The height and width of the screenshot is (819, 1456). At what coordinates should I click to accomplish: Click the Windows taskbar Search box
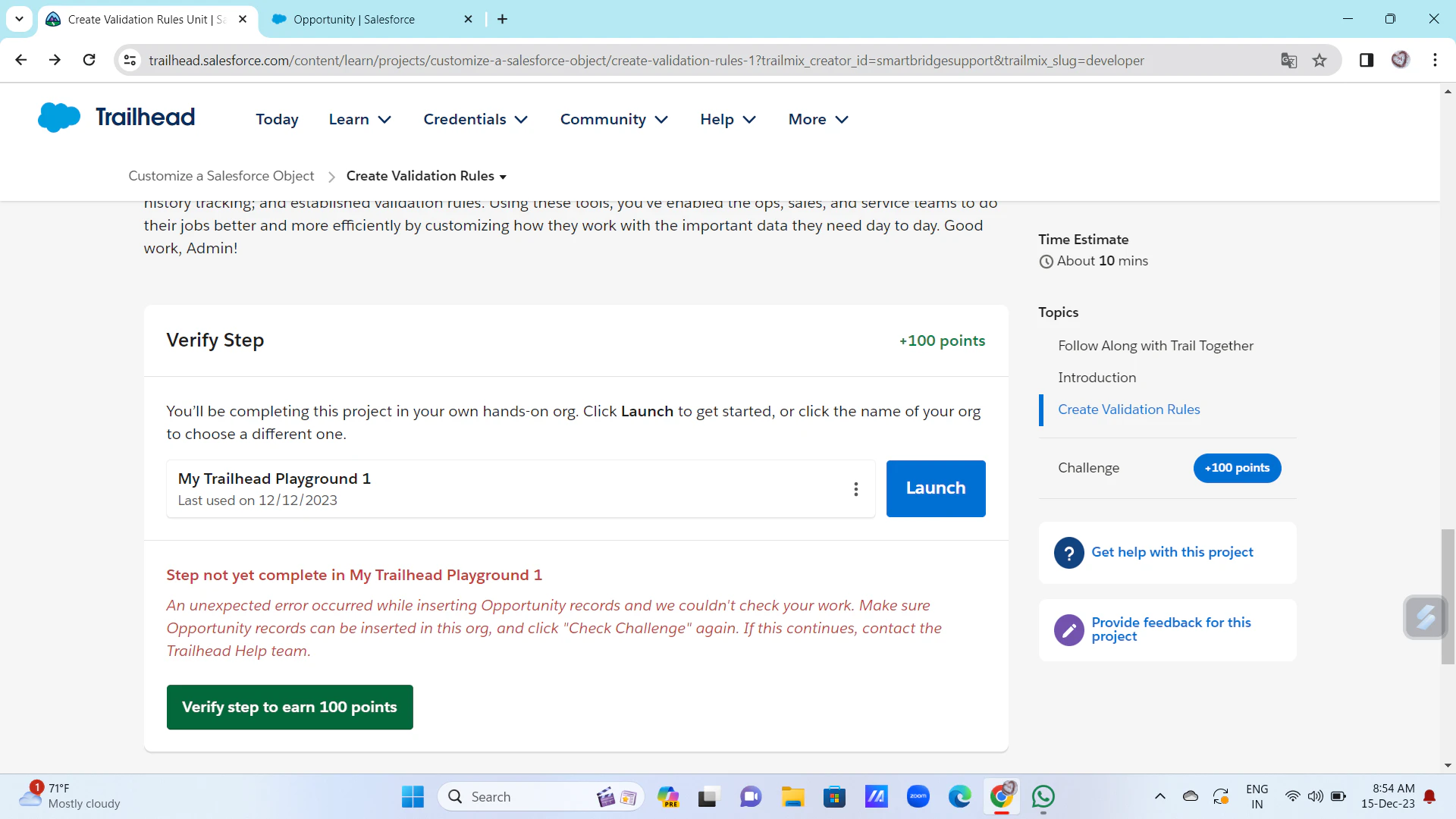541,797
